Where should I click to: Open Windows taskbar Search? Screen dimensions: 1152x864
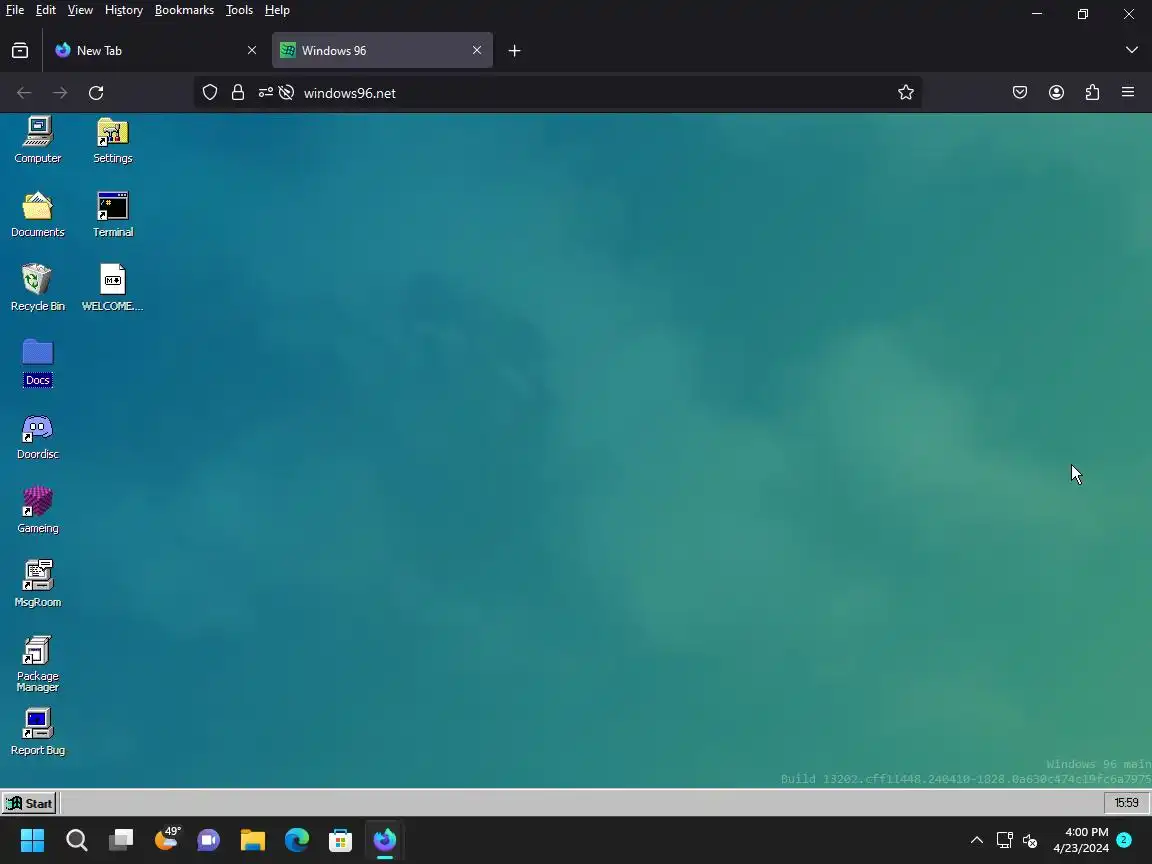[x=76, y=840]
